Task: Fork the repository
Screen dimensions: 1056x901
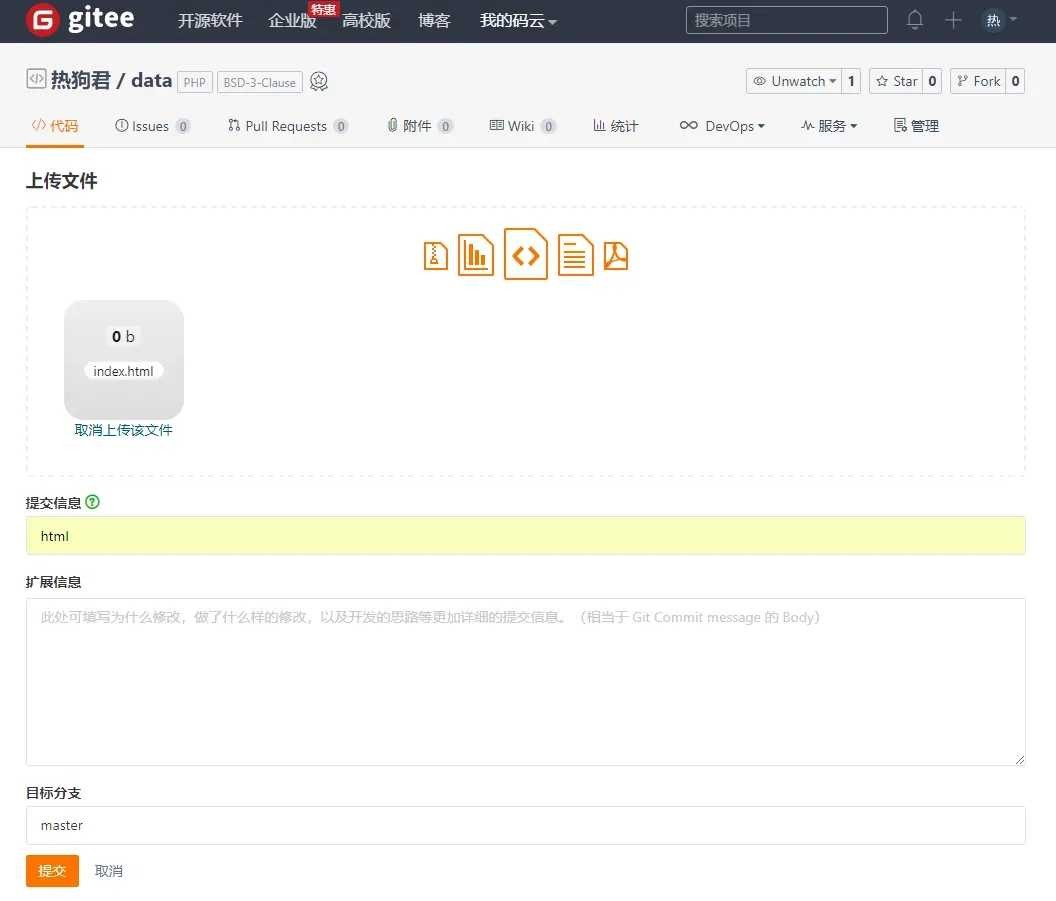Action: point(978,81)
